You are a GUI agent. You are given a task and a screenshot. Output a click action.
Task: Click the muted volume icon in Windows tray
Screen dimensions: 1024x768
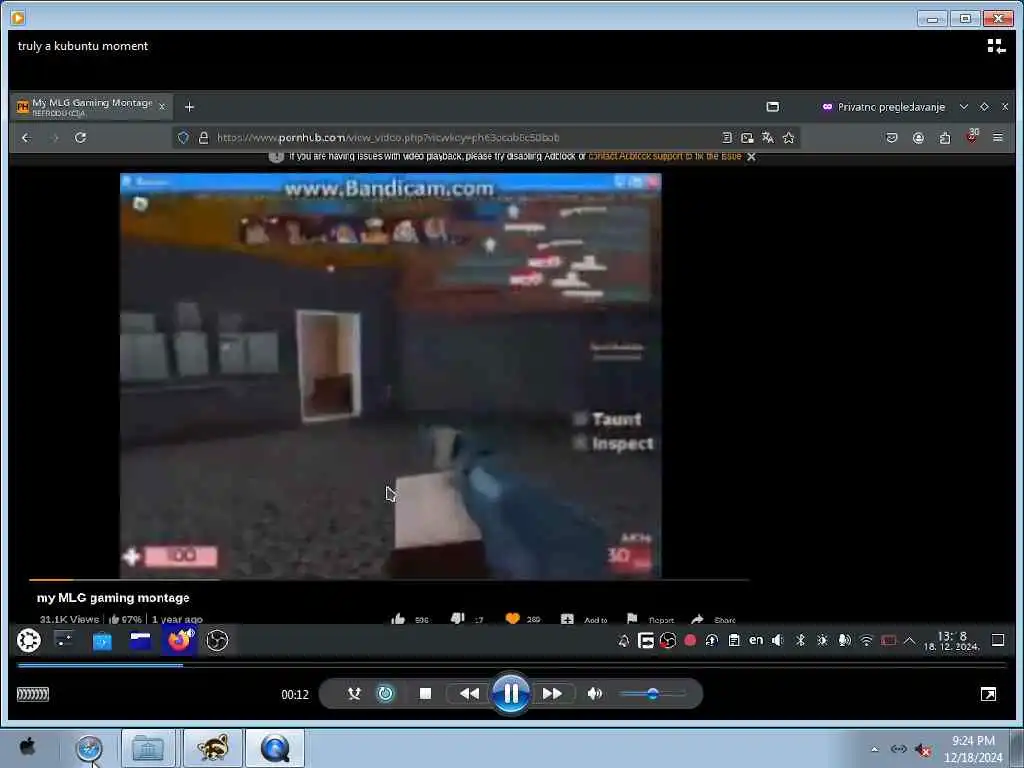923,750
